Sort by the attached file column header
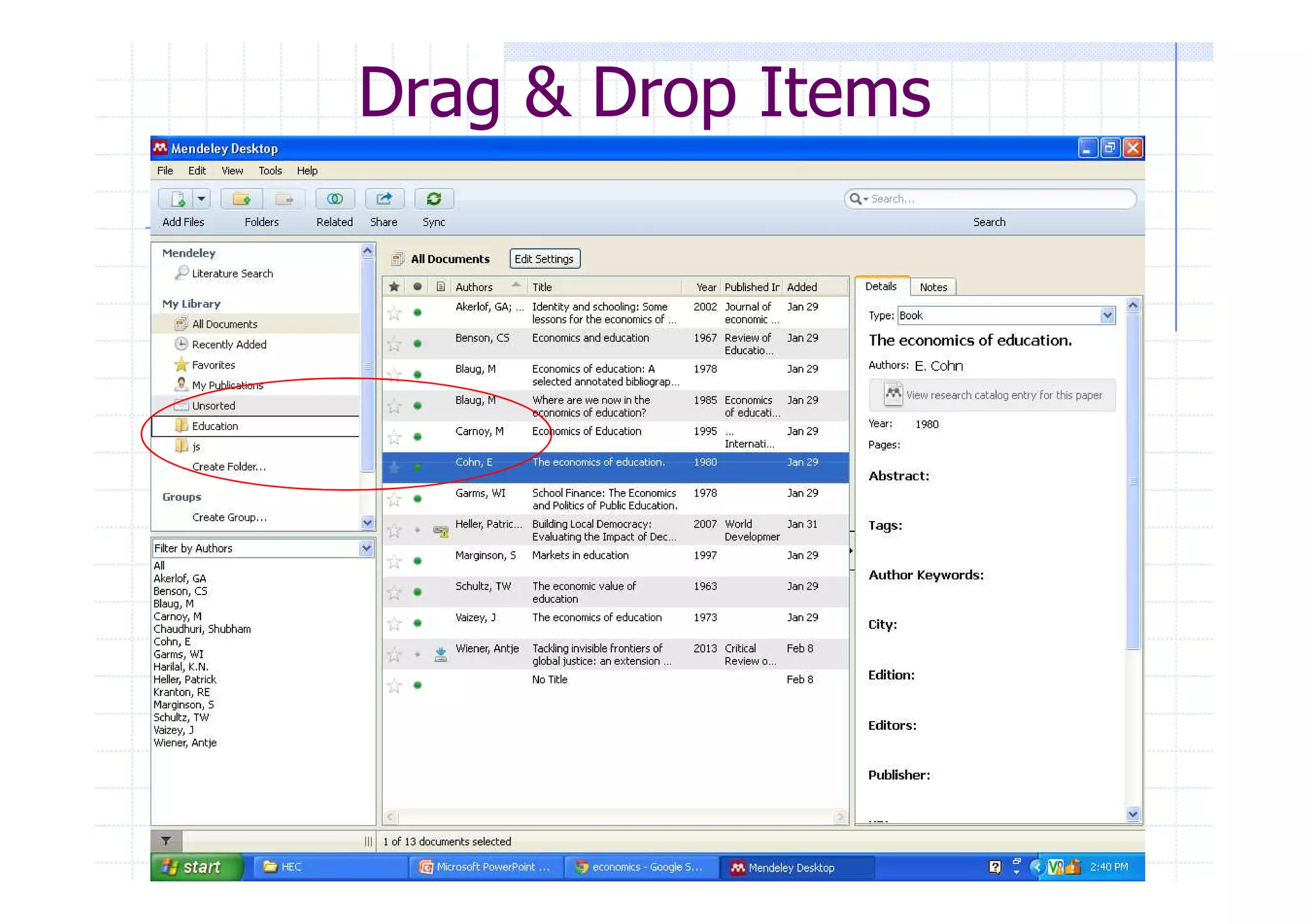 [x=440, y=287]
